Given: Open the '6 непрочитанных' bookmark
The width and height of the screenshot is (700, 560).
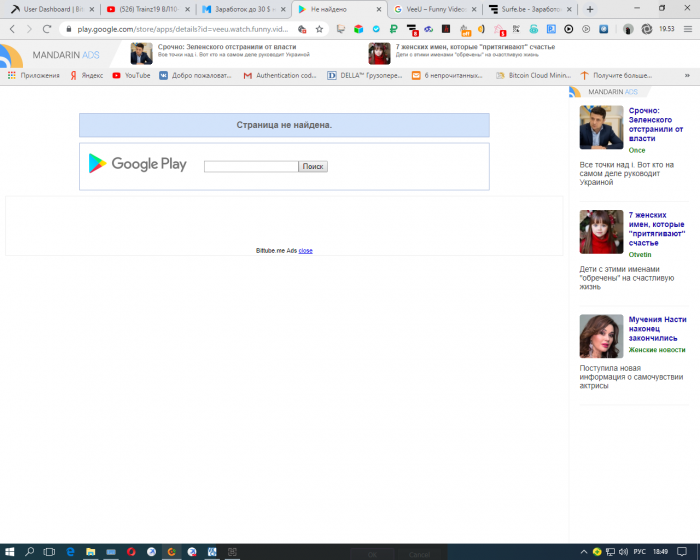Looking at the screenshot, I should (x=447, y=75).
